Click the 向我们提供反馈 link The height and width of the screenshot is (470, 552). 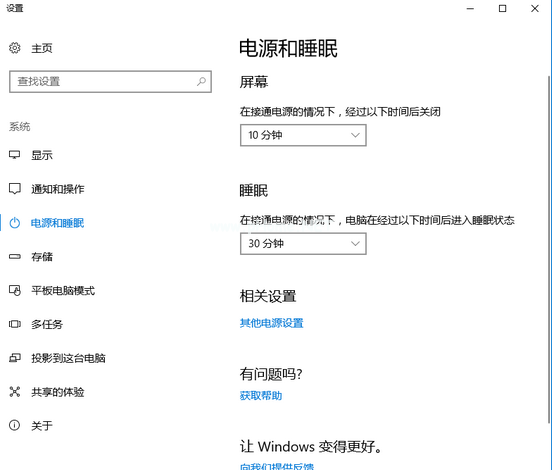[277, 466]
